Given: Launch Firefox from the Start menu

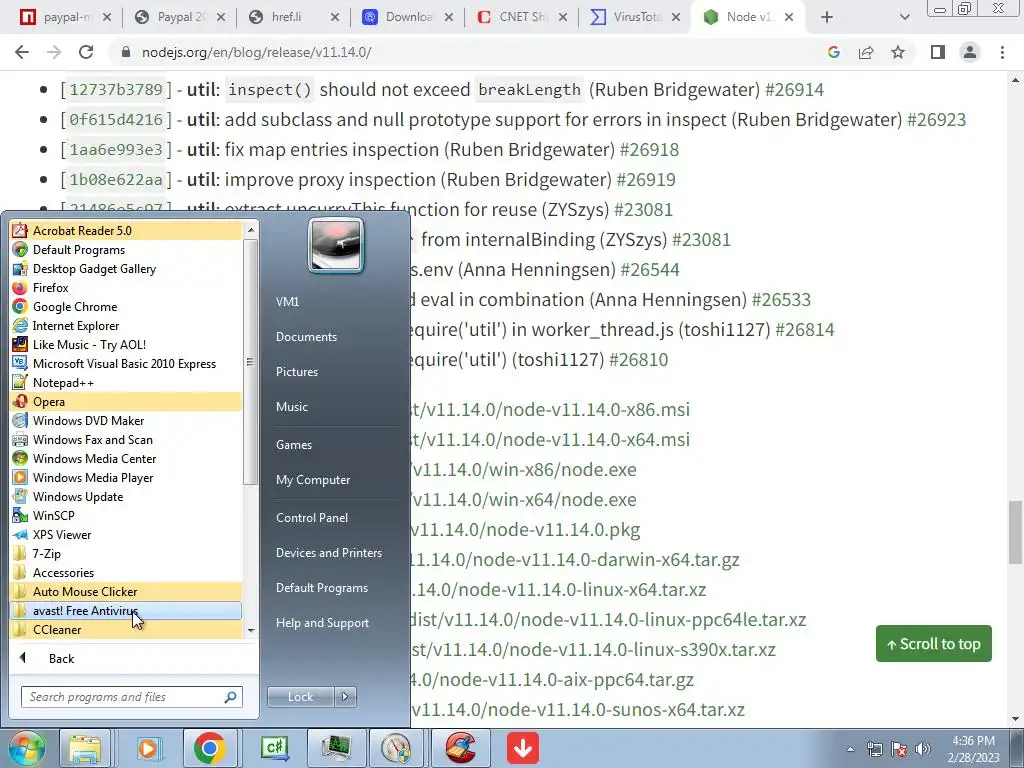Looking at the screenshot, I should (x=126, y=287).
